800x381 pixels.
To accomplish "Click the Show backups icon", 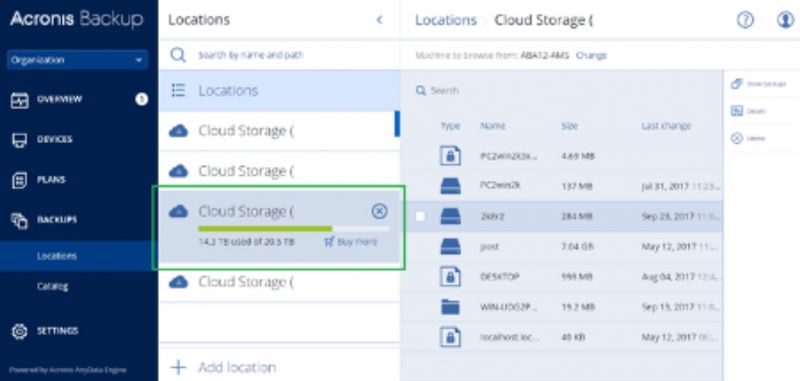I will 736,84.
